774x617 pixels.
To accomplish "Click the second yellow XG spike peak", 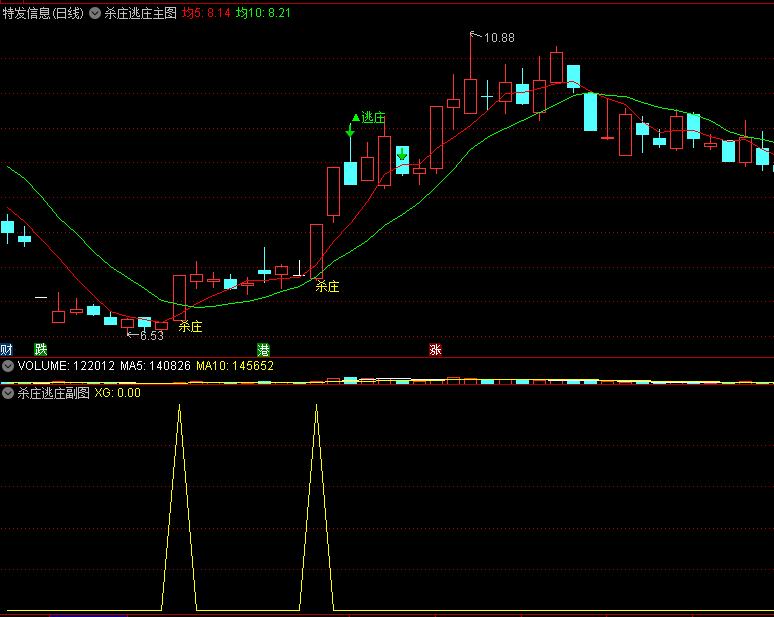I will pos(316,406).
